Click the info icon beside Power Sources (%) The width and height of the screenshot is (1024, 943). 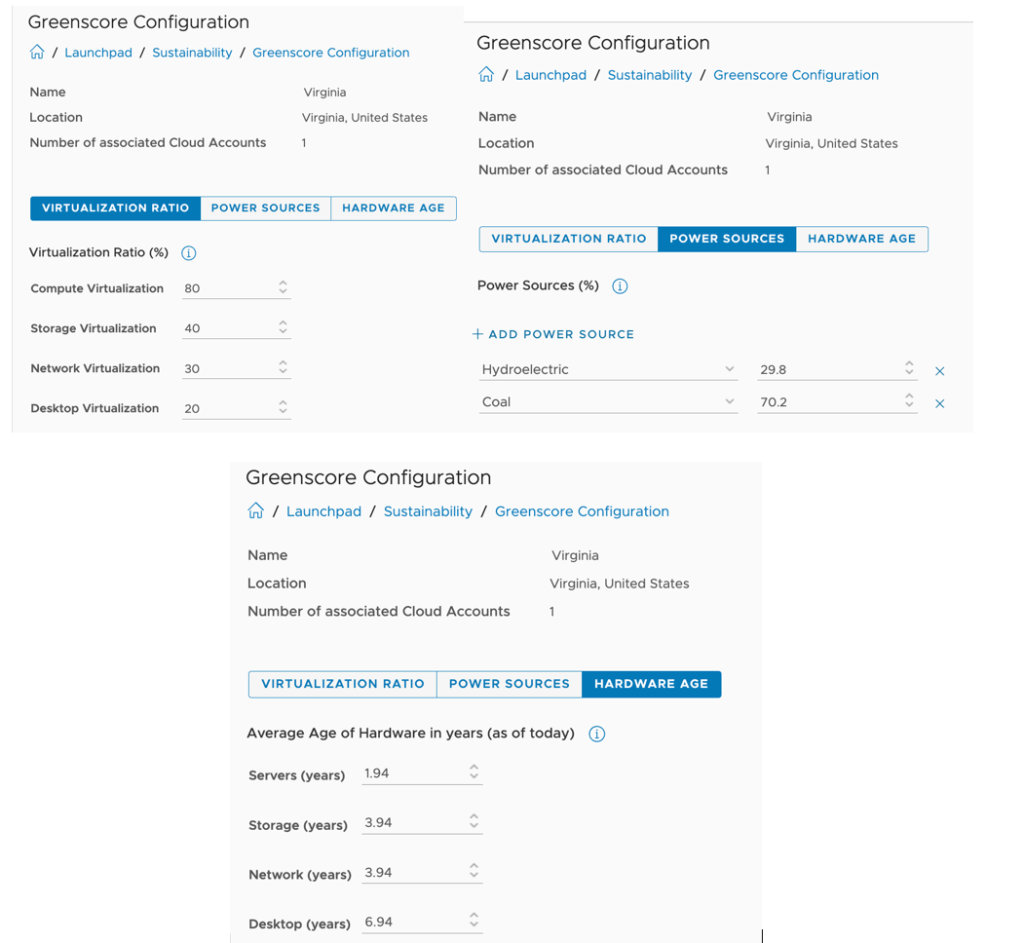coord(619,286)
